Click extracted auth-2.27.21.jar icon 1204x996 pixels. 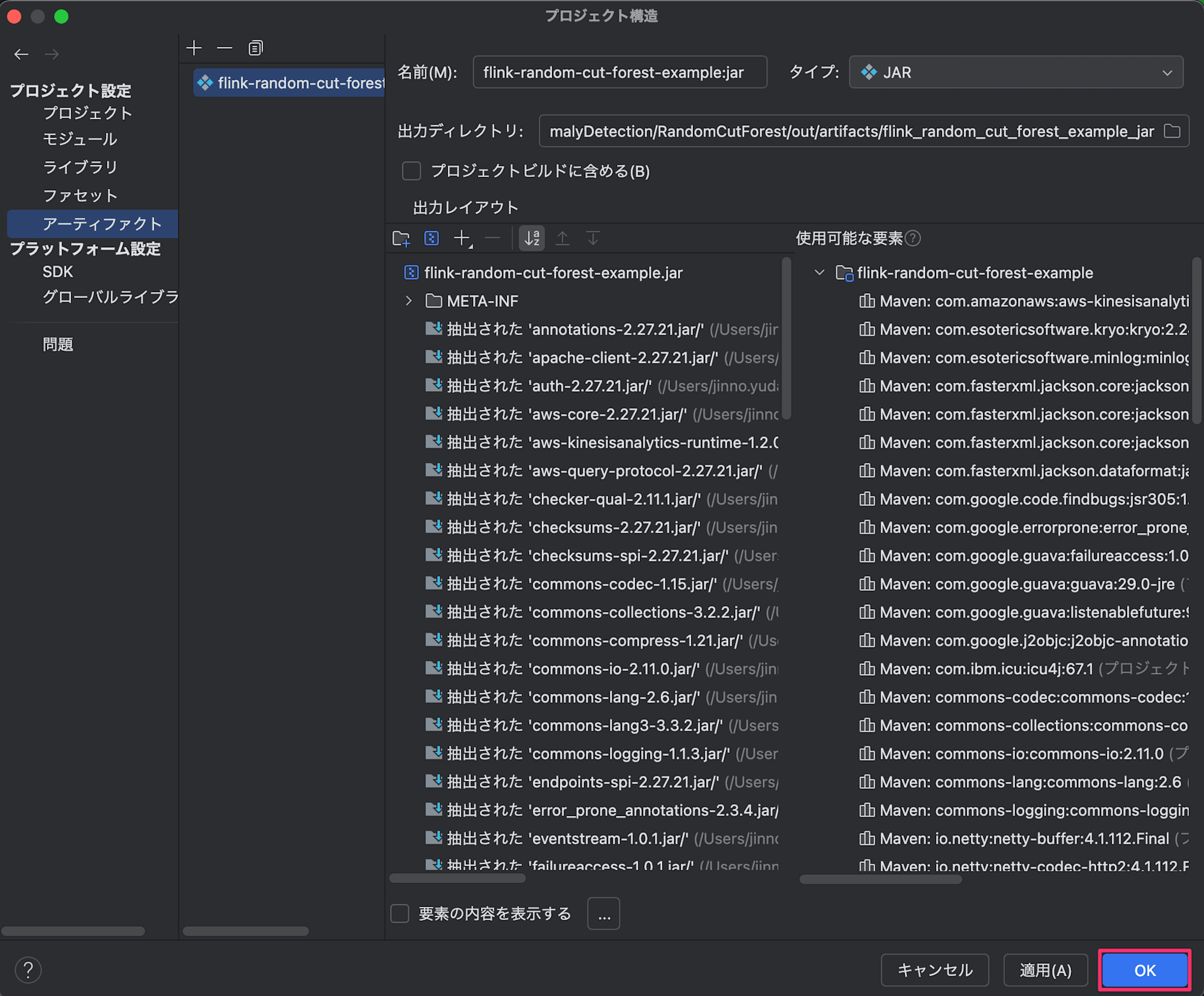[x=433, y=385]
